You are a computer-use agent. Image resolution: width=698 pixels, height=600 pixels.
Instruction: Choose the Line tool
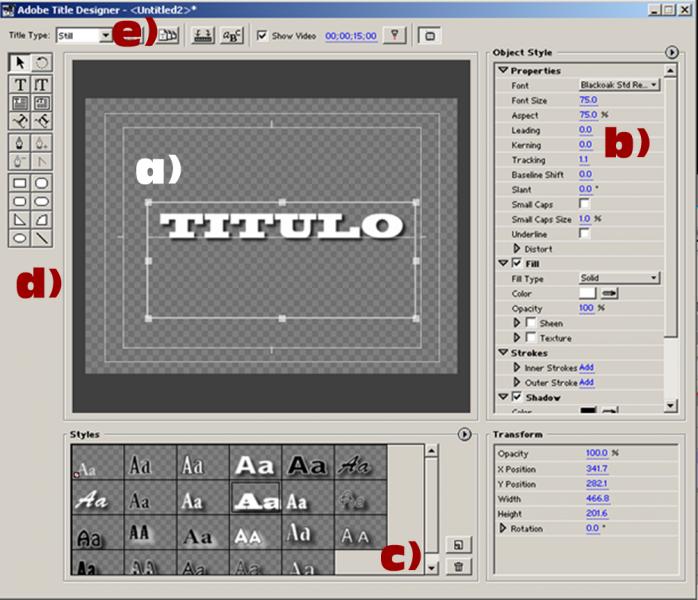(43, 239)
